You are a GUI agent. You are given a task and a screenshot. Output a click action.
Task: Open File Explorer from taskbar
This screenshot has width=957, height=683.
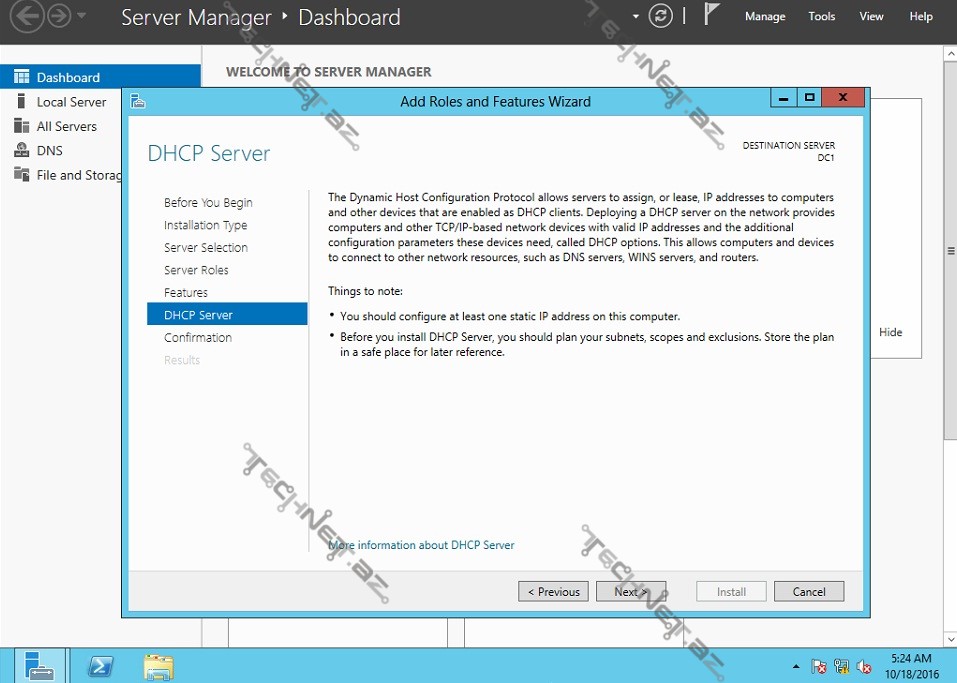click(x=158, y=666)
